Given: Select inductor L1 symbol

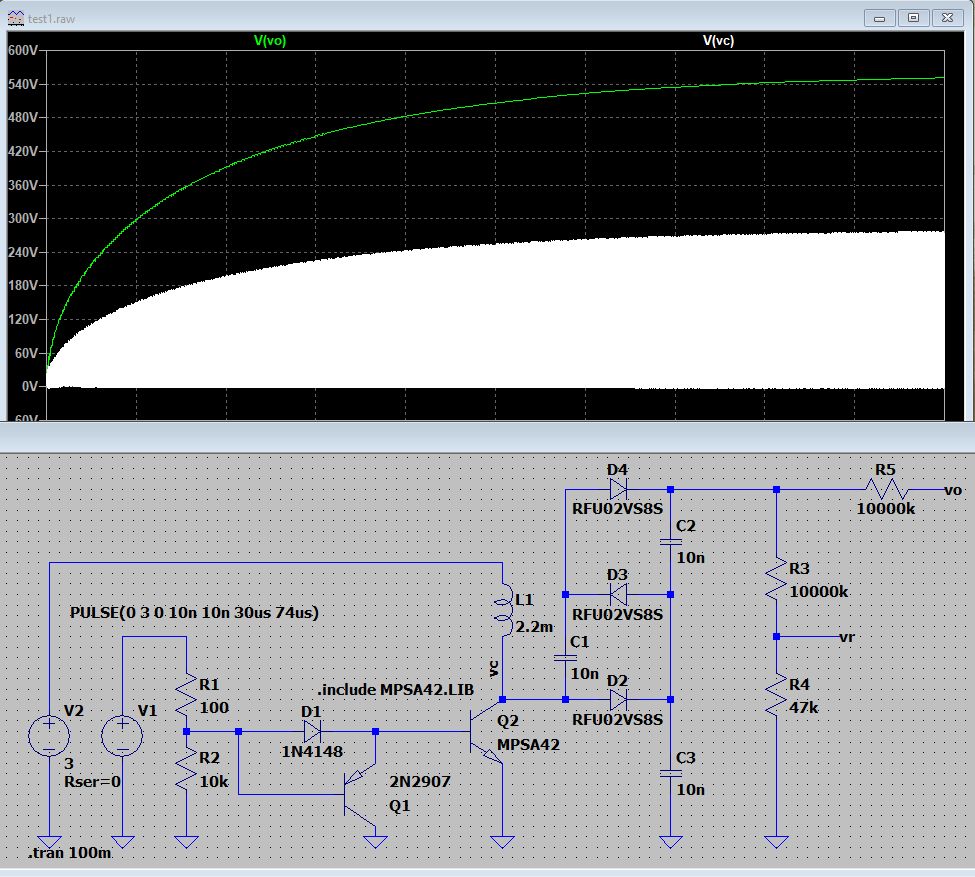Looking at the screenshot, I should pos(502,610).
